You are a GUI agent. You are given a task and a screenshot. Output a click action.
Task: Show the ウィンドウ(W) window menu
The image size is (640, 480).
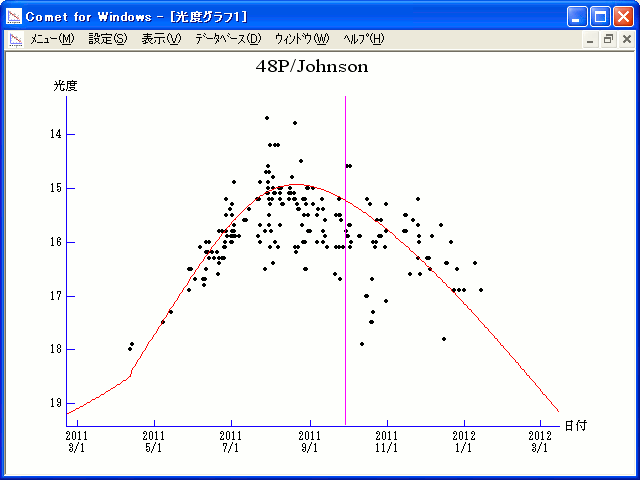301,39
